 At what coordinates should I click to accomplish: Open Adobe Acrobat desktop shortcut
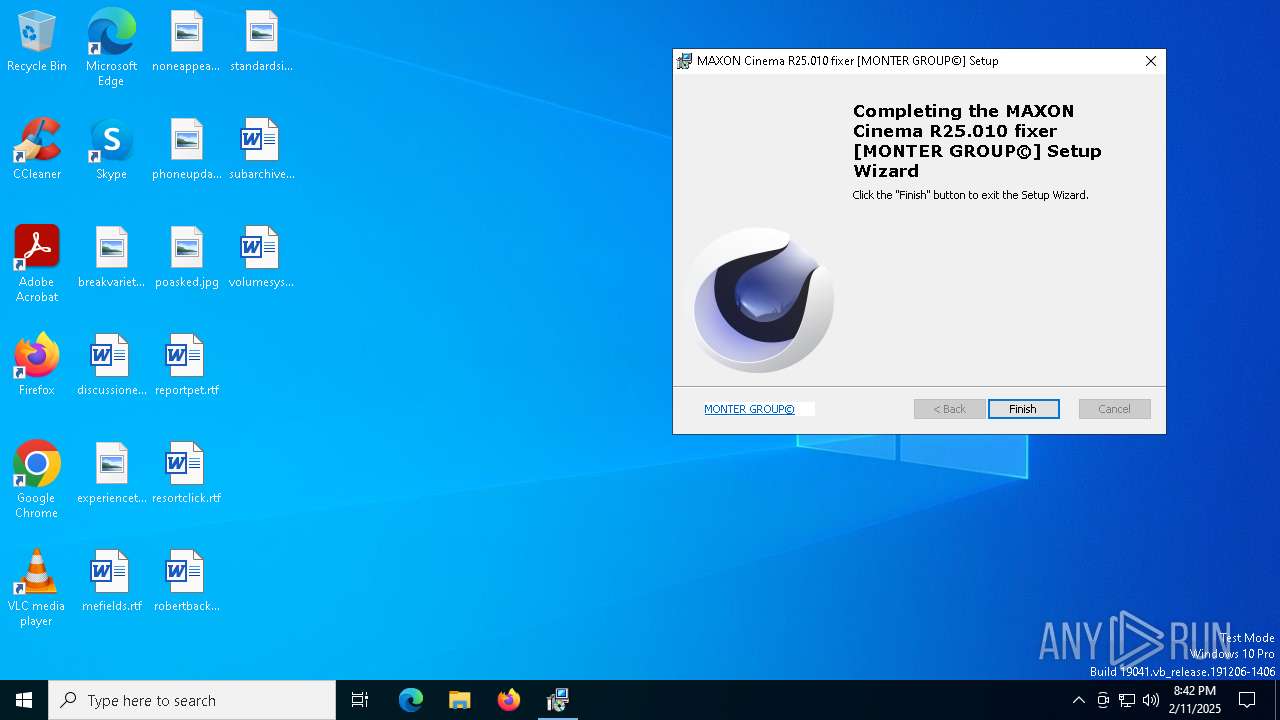tap(37, 264)
